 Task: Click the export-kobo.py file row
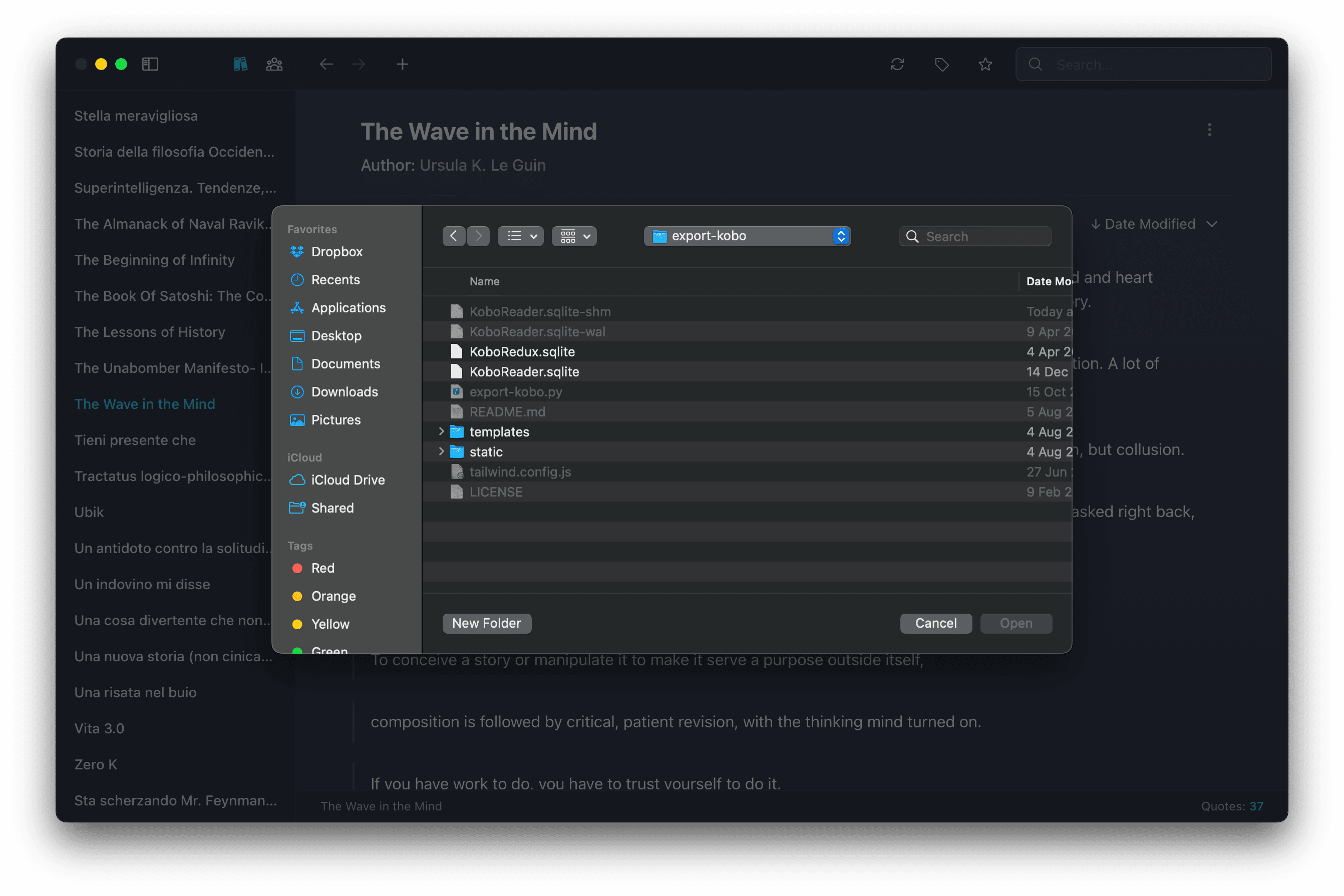[747, 391]
